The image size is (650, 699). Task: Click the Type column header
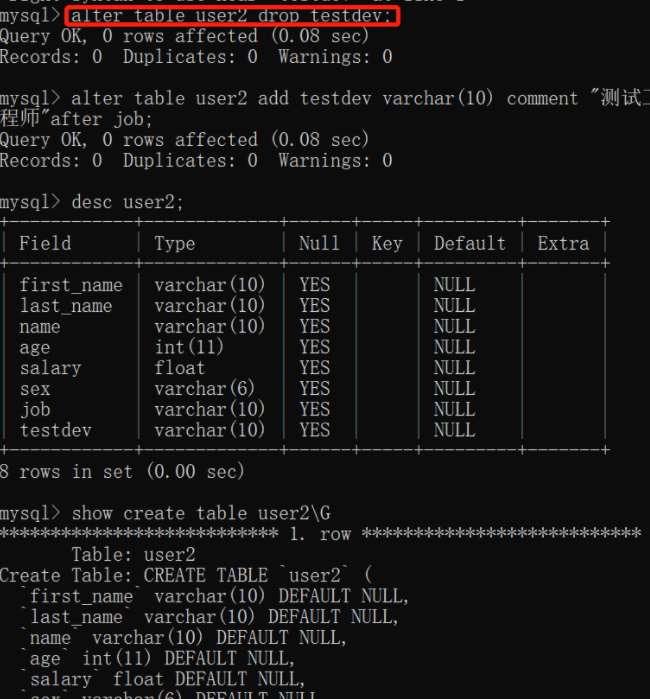[177, 243]
